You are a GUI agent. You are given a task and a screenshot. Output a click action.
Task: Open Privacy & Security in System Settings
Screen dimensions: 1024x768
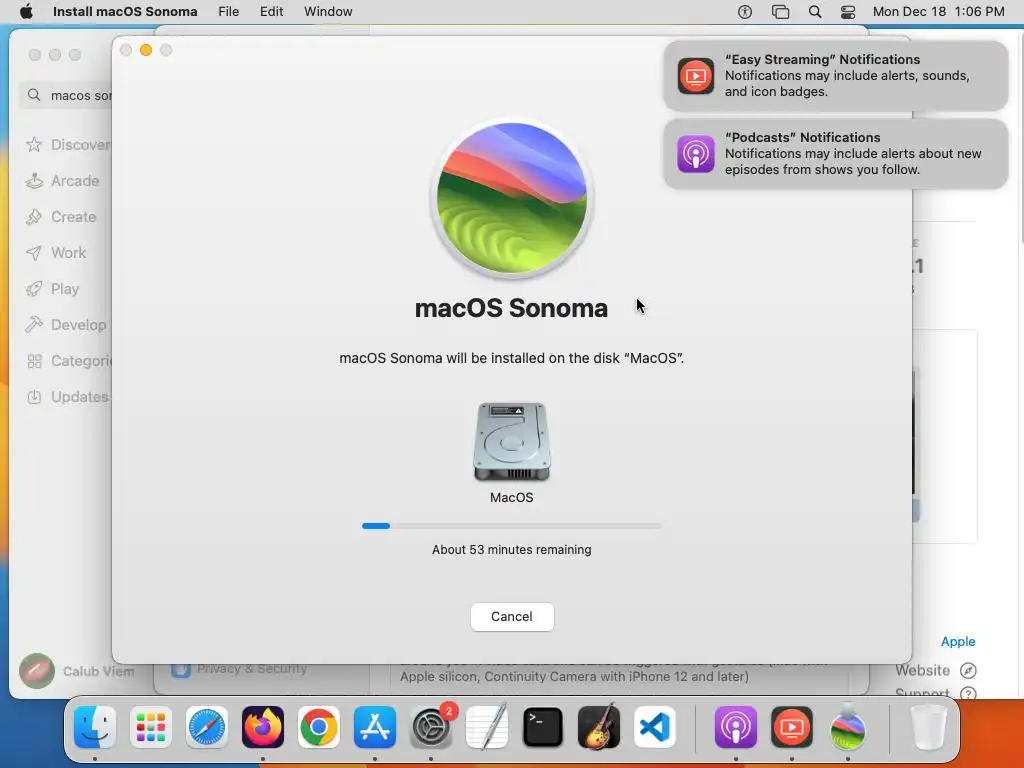[x=239, y=669]
